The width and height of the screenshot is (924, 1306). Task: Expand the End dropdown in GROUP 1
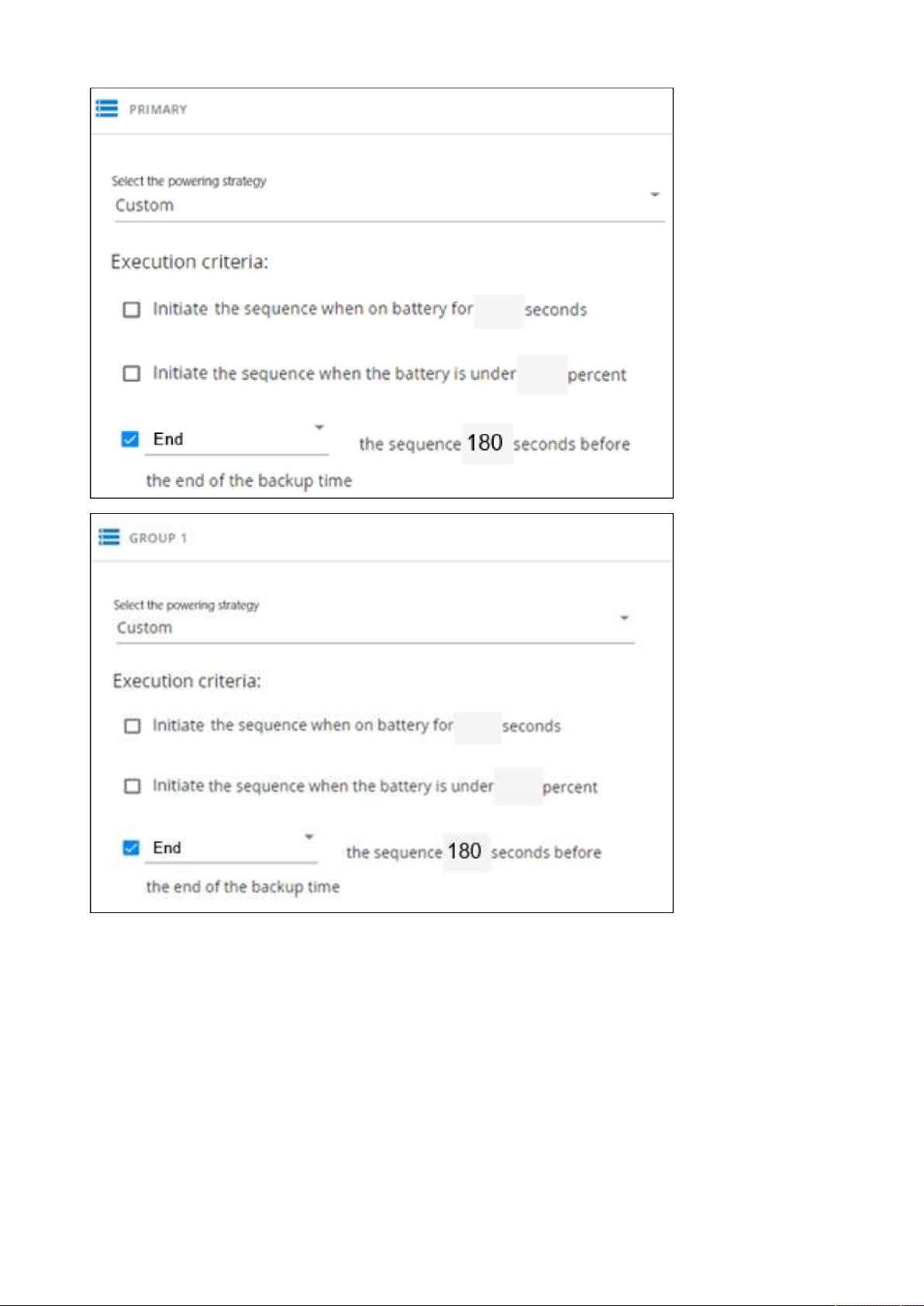(232, 848)
